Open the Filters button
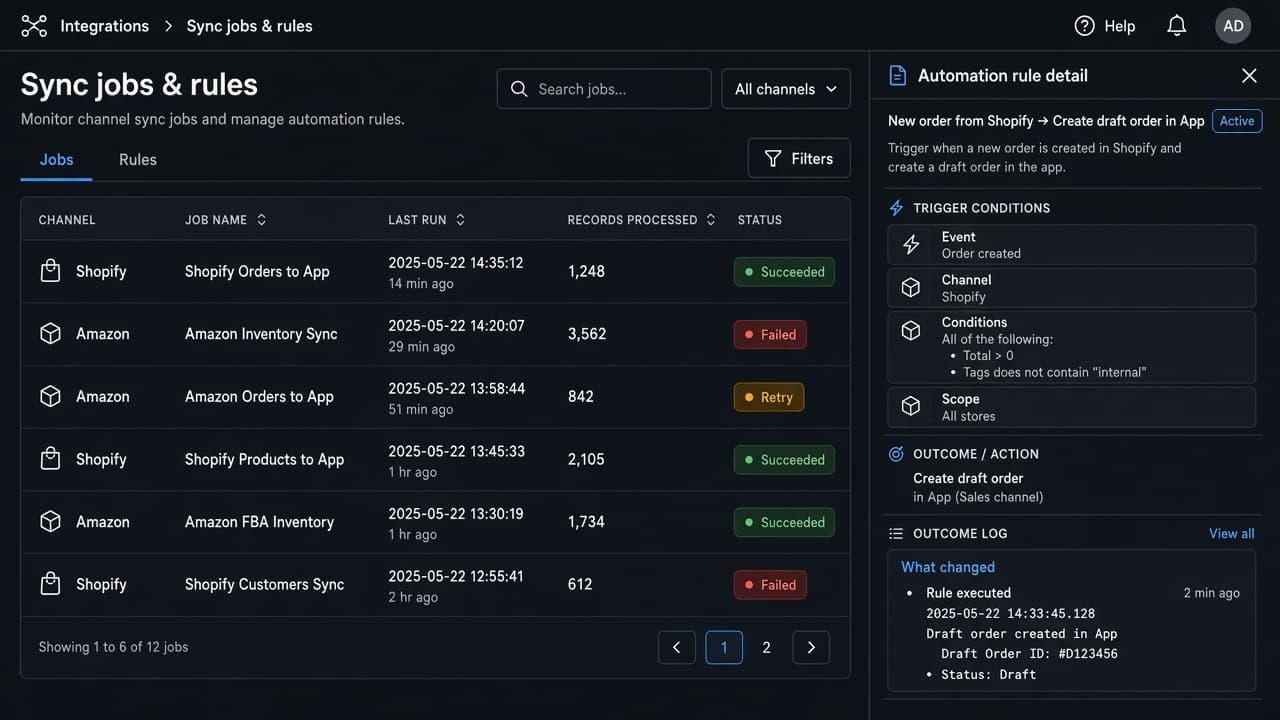Image resolution: width=1280 pixels, height=720 pixels. click(x=799, y=158)
